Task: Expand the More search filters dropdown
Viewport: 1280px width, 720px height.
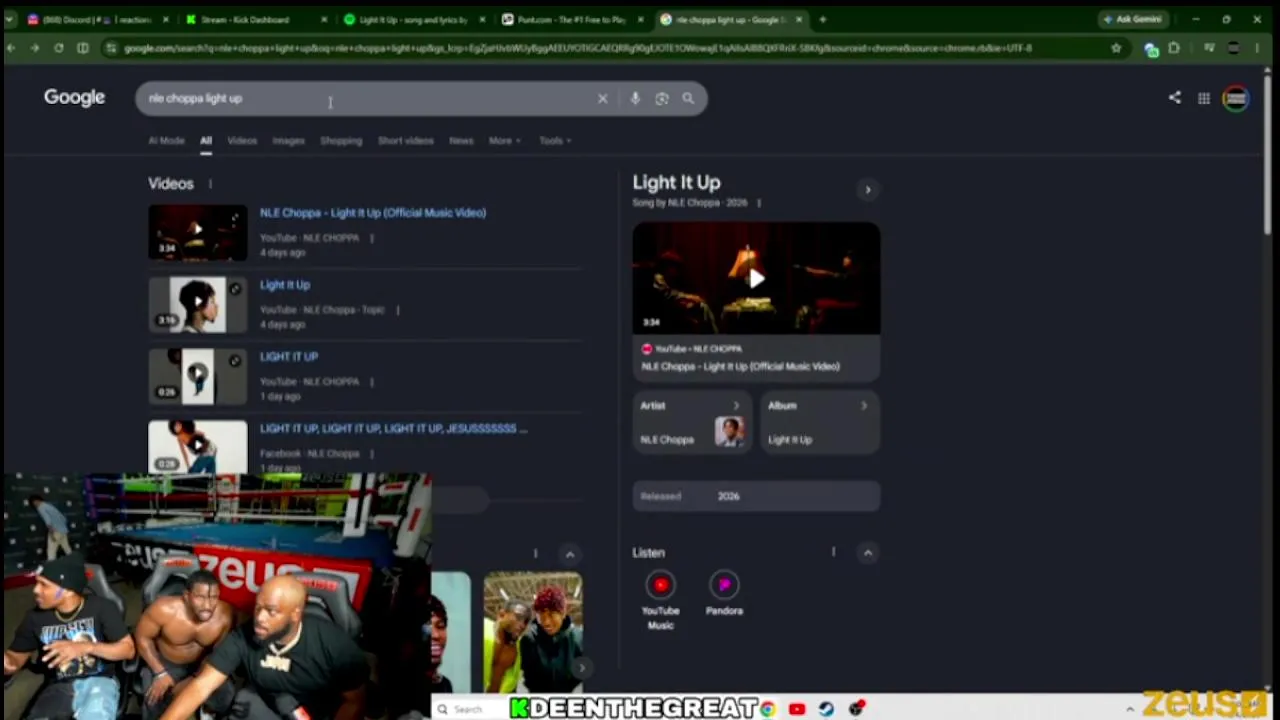Action: (x=504, y=141)
